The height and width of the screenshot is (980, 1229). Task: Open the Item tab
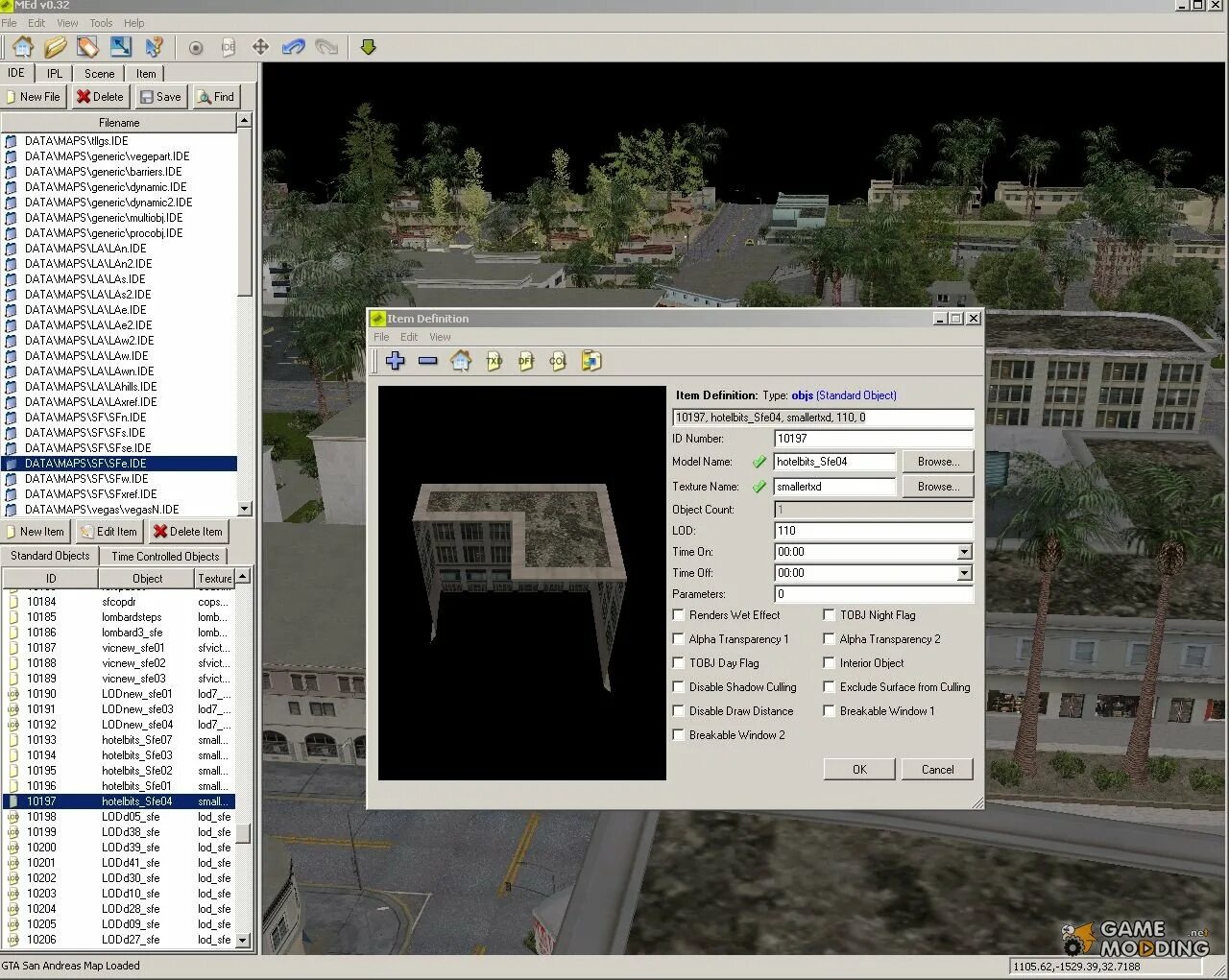pyautogui.click(x=146, y=73)
